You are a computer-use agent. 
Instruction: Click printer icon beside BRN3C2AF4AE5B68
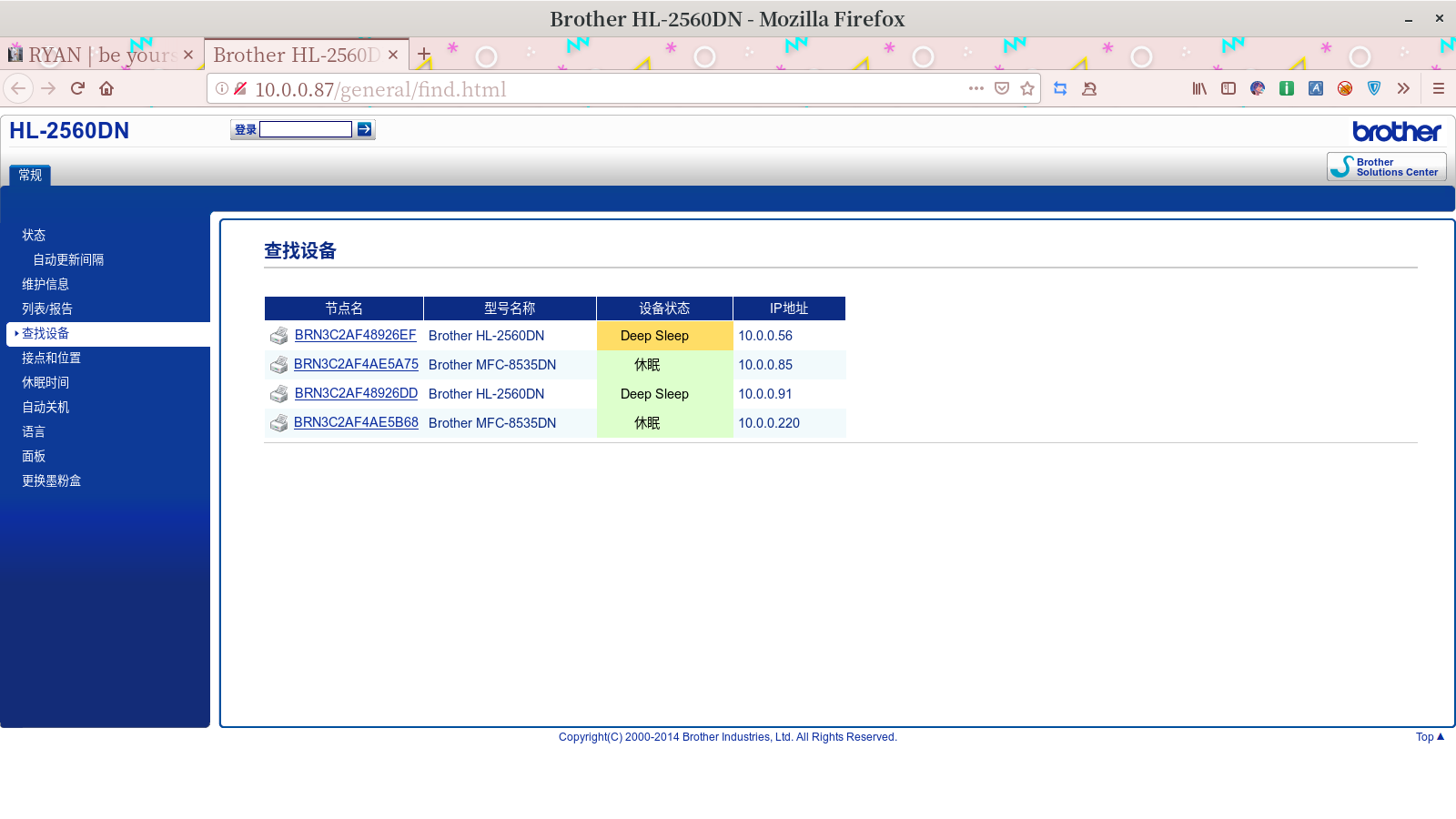[x=279, y=423]
